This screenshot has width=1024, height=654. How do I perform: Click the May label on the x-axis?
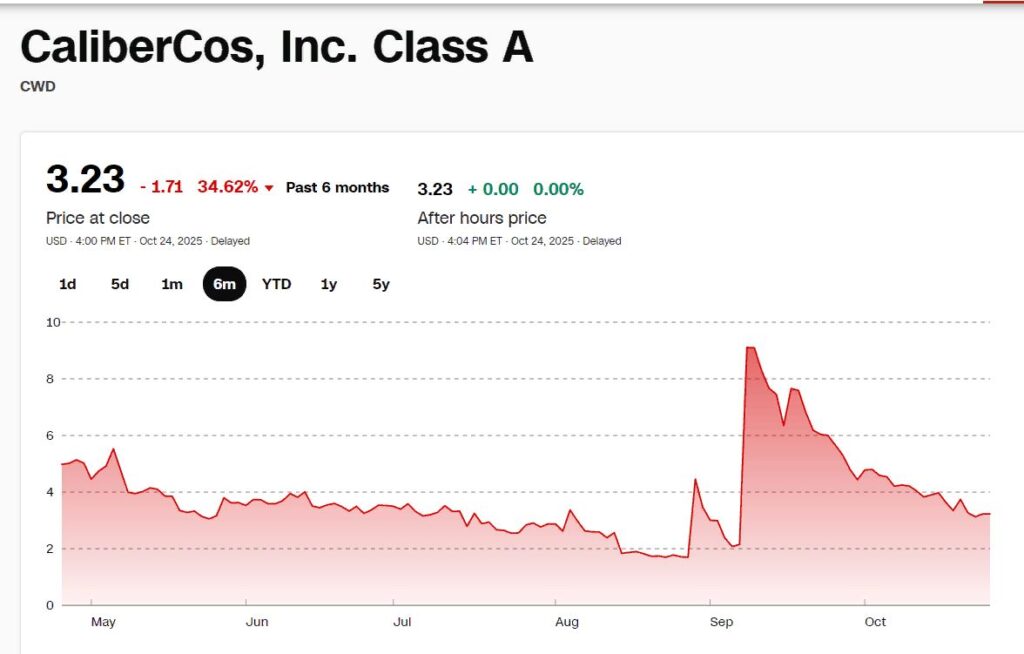[103, 622]
